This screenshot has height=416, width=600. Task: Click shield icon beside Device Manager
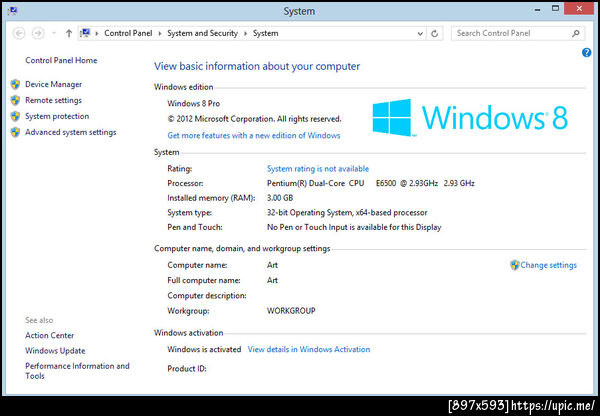point(15,84)
